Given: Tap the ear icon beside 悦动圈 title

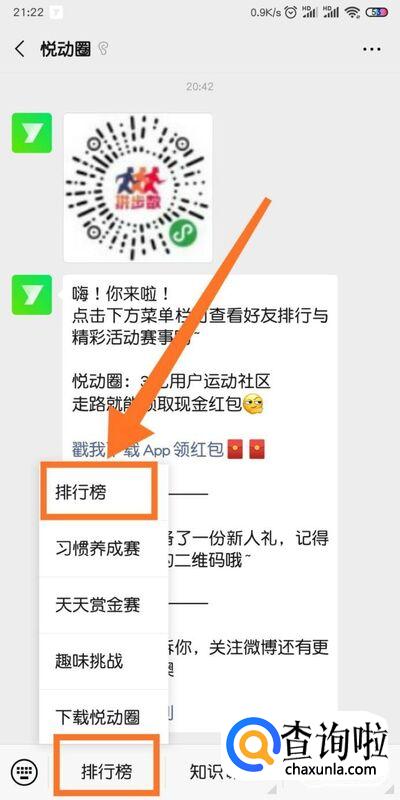Looking at the screenshot, I should click(x=104, y=49).
